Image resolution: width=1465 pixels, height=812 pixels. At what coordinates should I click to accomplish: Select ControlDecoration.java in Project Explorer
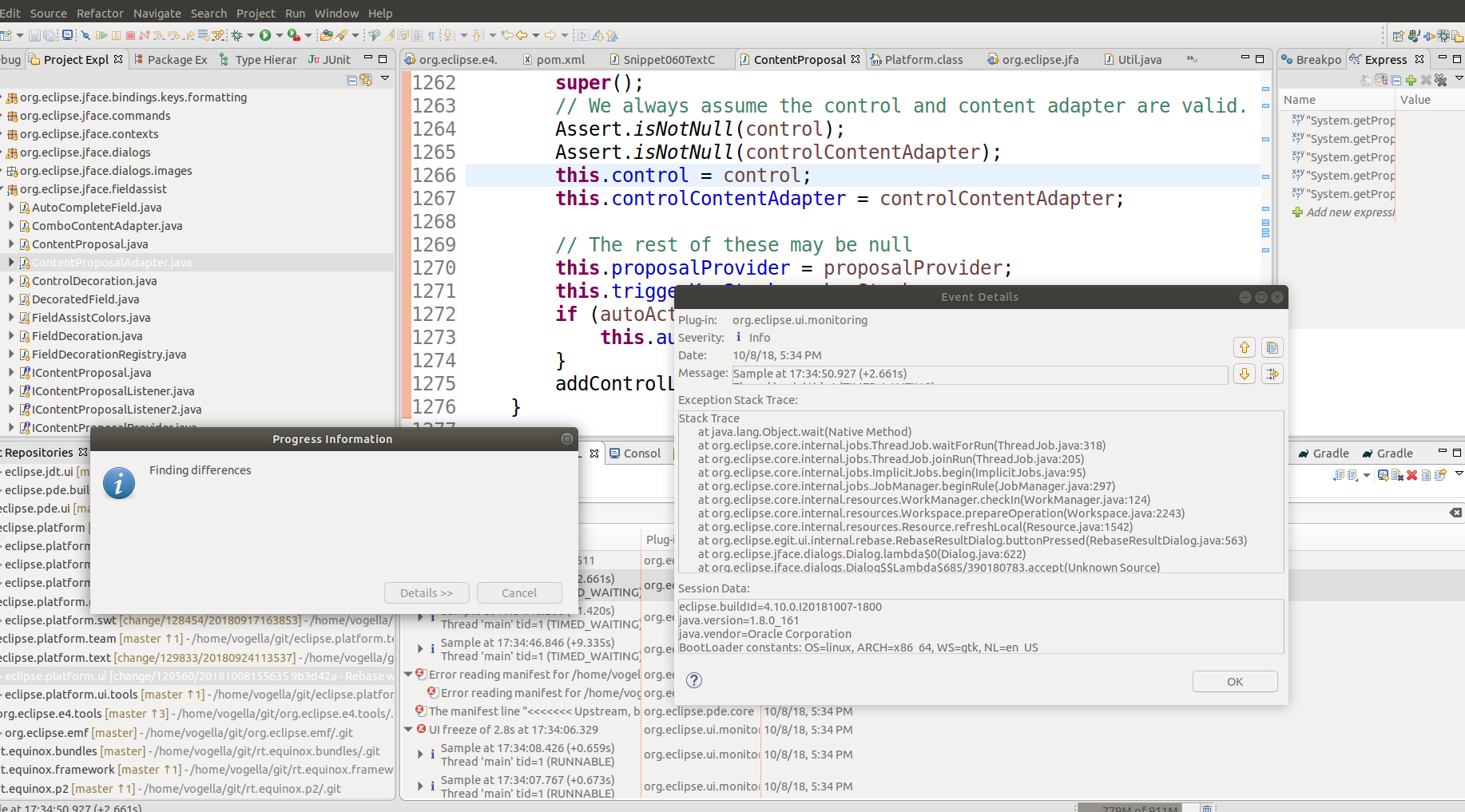[x=94, y=281]
